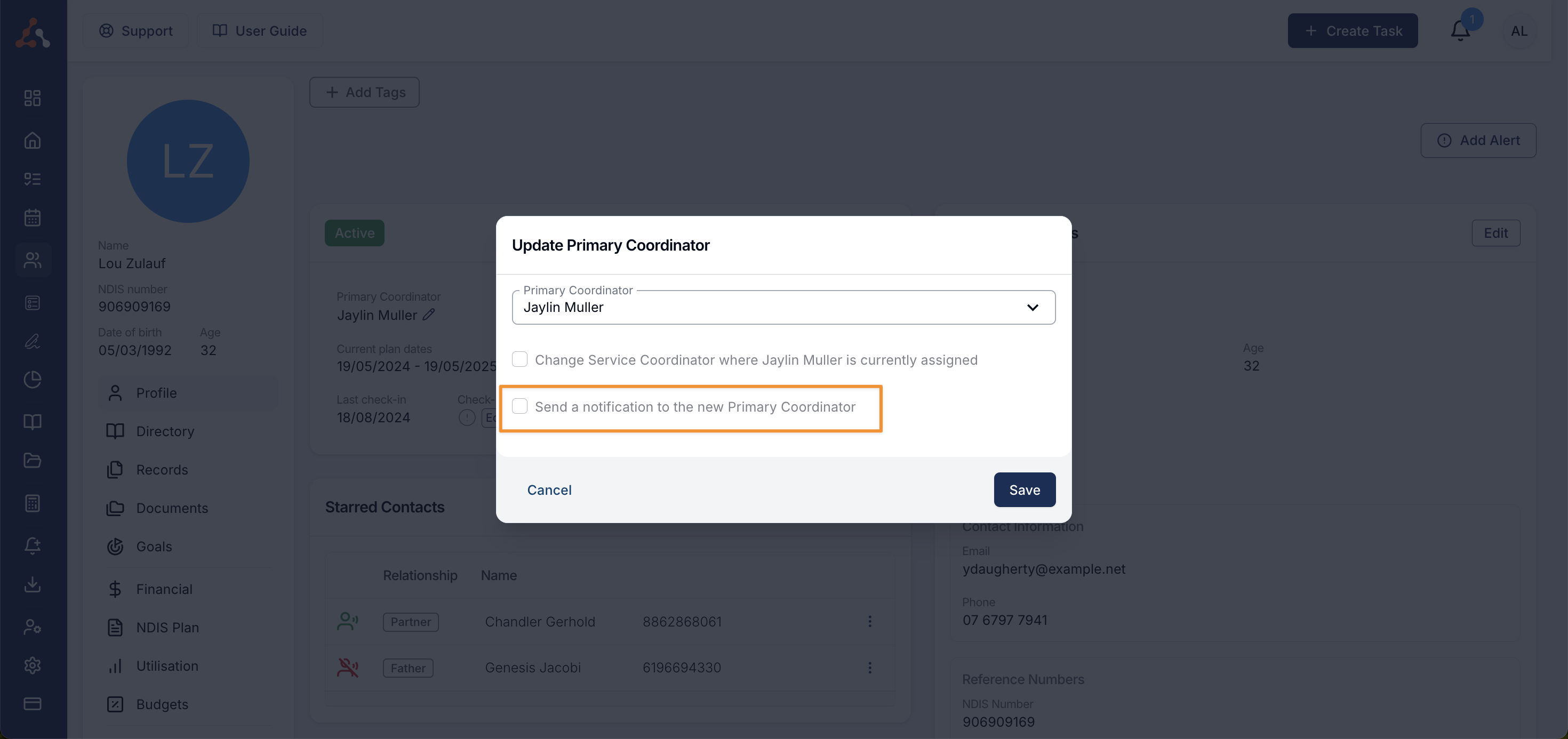Open the dashboard grid icon in sidebar

32,98
